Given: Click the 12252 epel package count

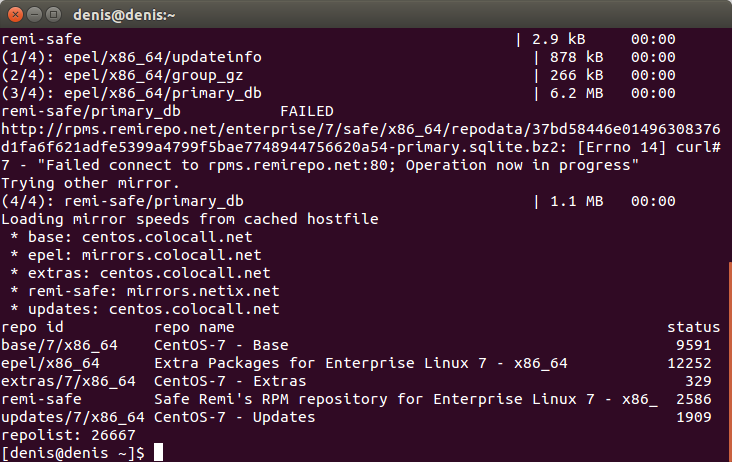Looking at the screenshot, I should 689,363.
